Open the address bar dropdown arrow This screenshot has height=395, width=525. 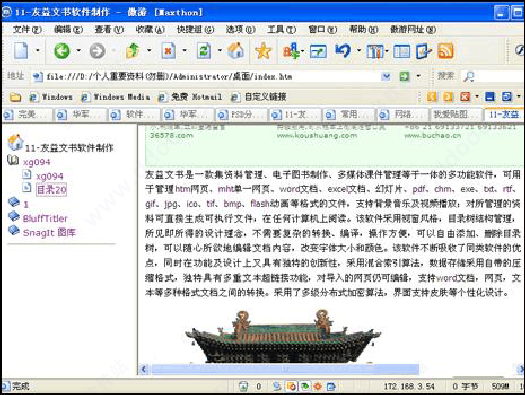point(386,77)
